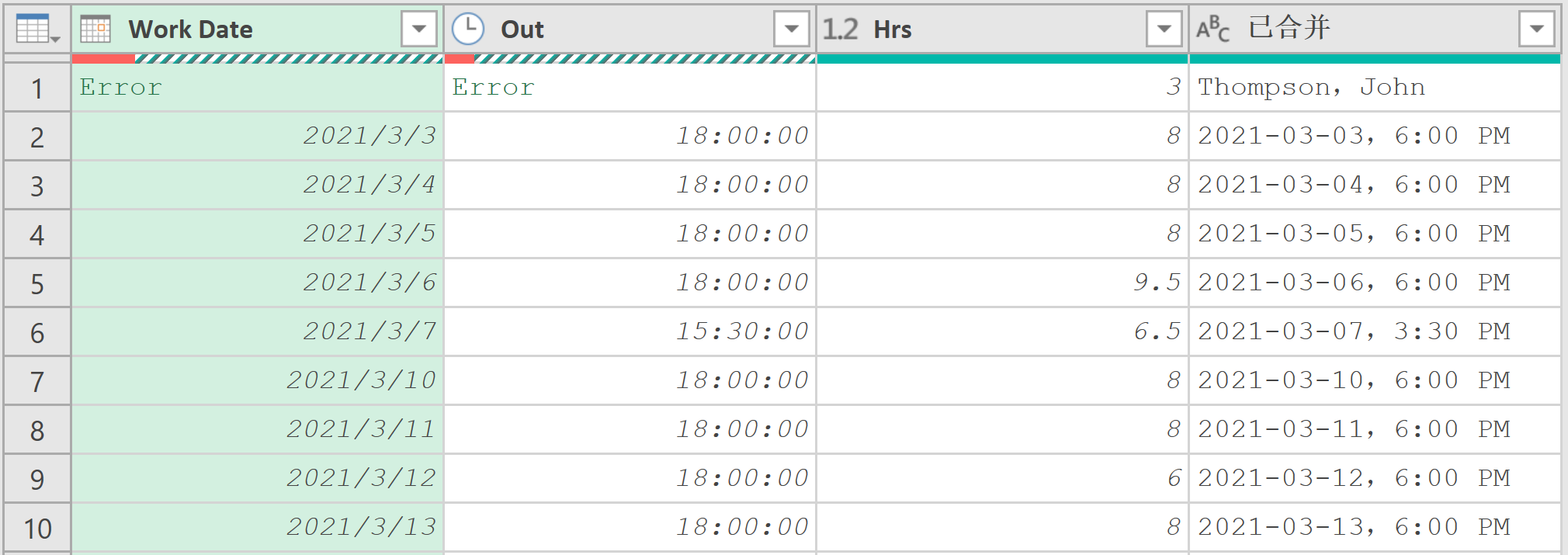Screen dimensions: 1568x555
Task: Select row number 10
Action: (x=37, y=528)
